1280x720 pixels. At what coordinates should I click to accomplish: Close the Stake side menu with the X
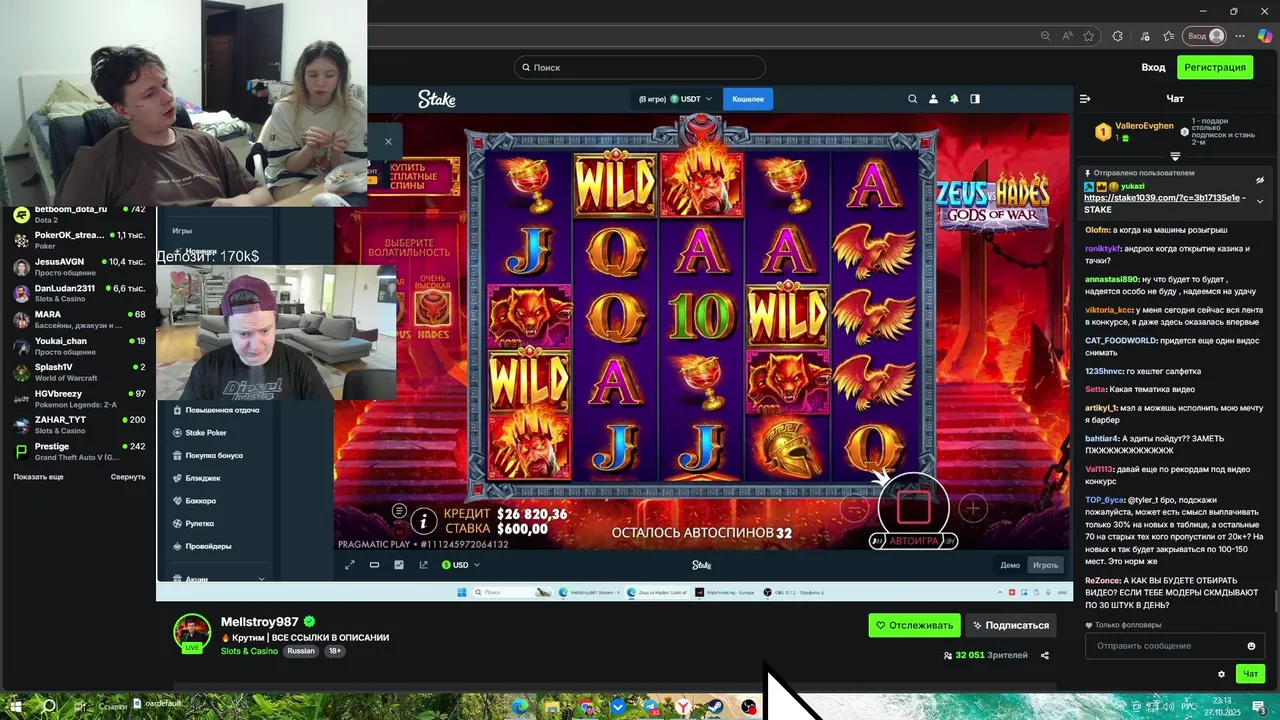pos(388,141)
